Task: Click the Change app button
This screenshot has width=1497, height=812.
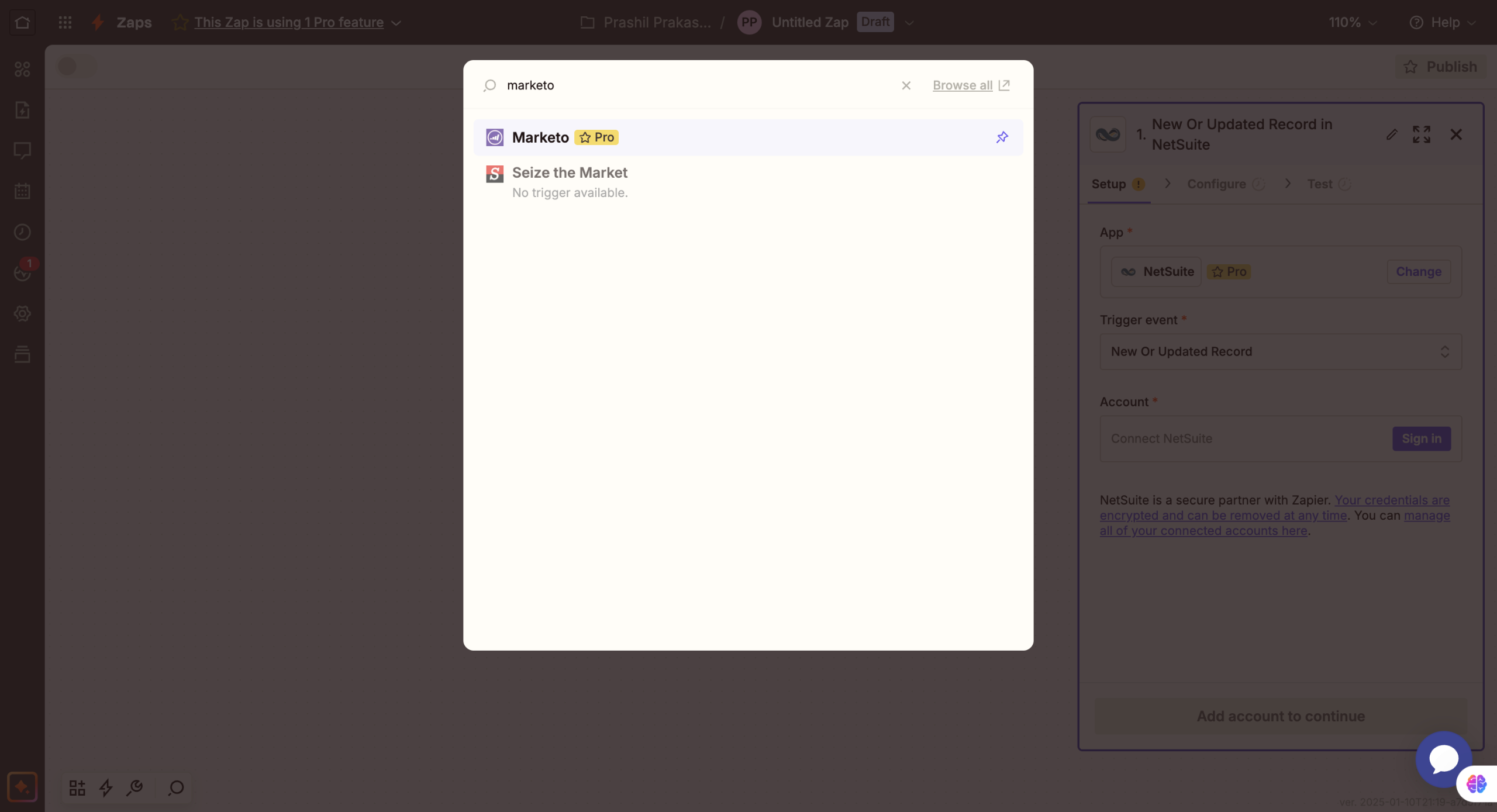Action: tap(1418, 271)
